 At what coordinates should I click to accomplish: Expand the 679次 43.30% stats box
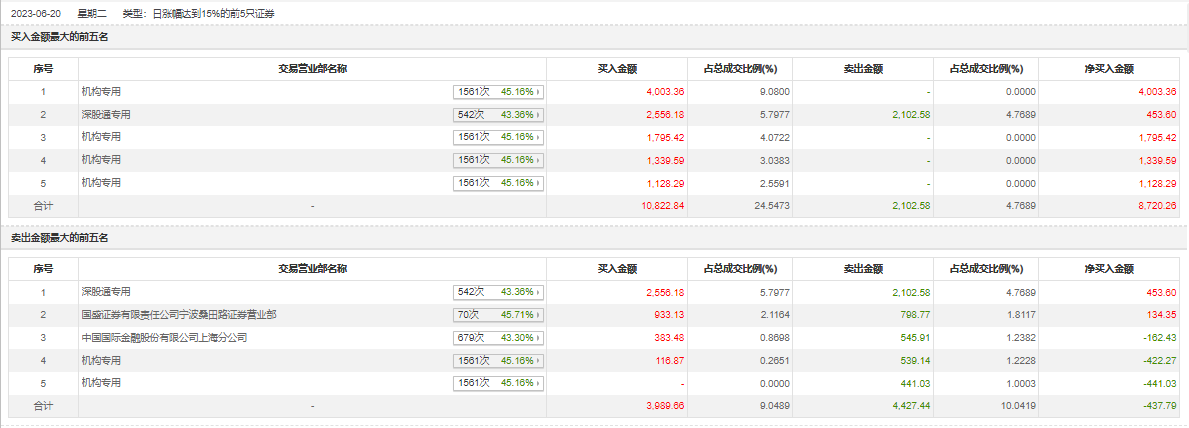[x=498, y=338]
